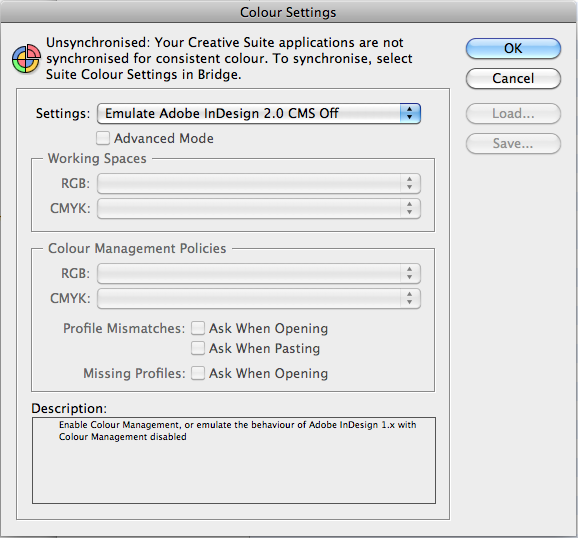
Task: Enable the Advanced Mode checkbox
Action: 103,138
